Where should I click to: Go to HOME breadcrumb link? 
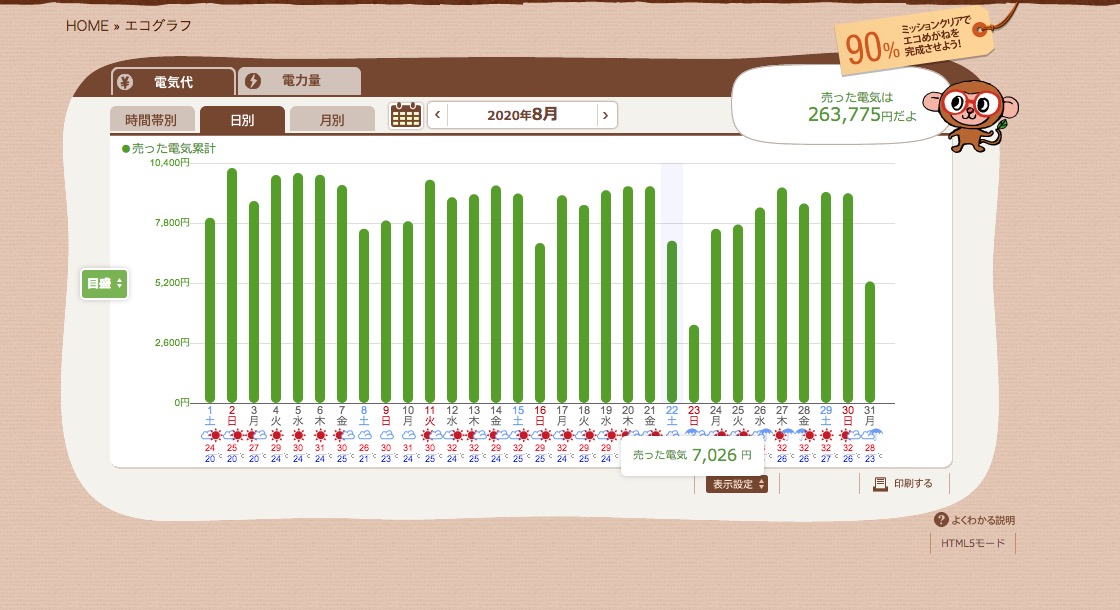point(87,26)
